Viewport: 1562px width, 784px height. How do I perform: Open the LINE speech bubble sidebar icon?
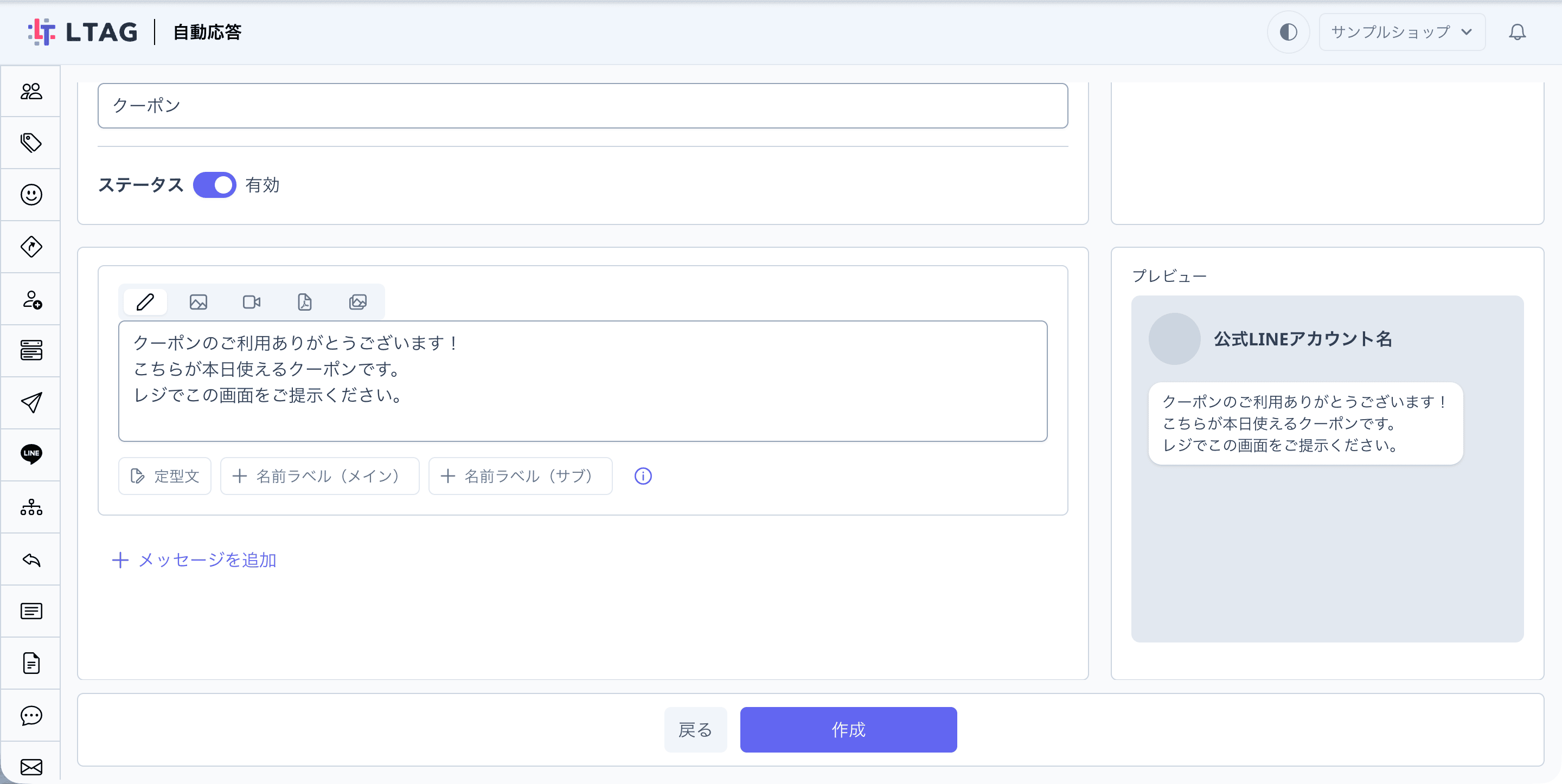[x=31, y=454]
